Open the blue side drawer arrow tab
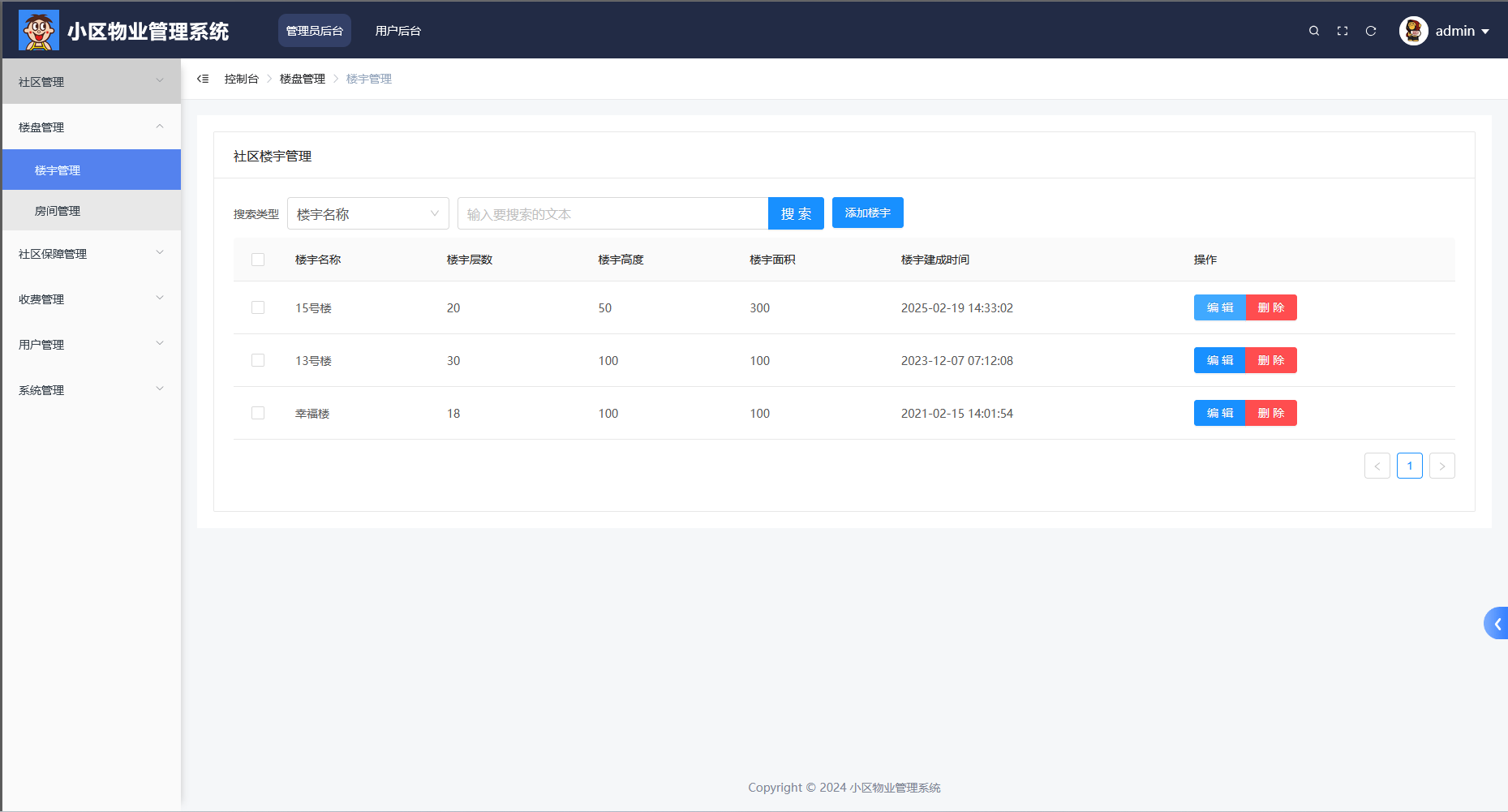The width and height of the screenshot is (1508, 812). click(x=1497, y=623)
